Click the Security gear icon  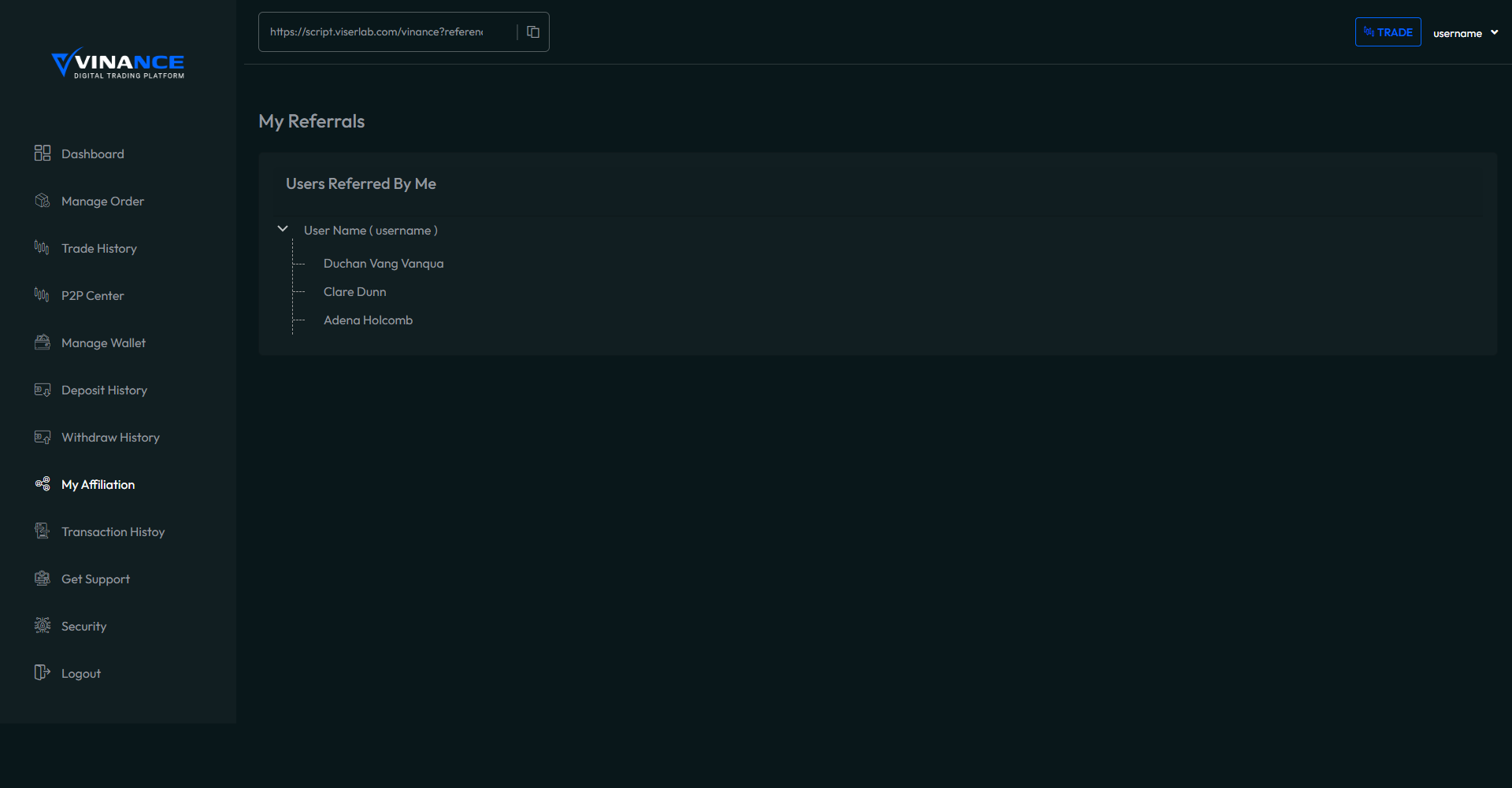point(43,626)
